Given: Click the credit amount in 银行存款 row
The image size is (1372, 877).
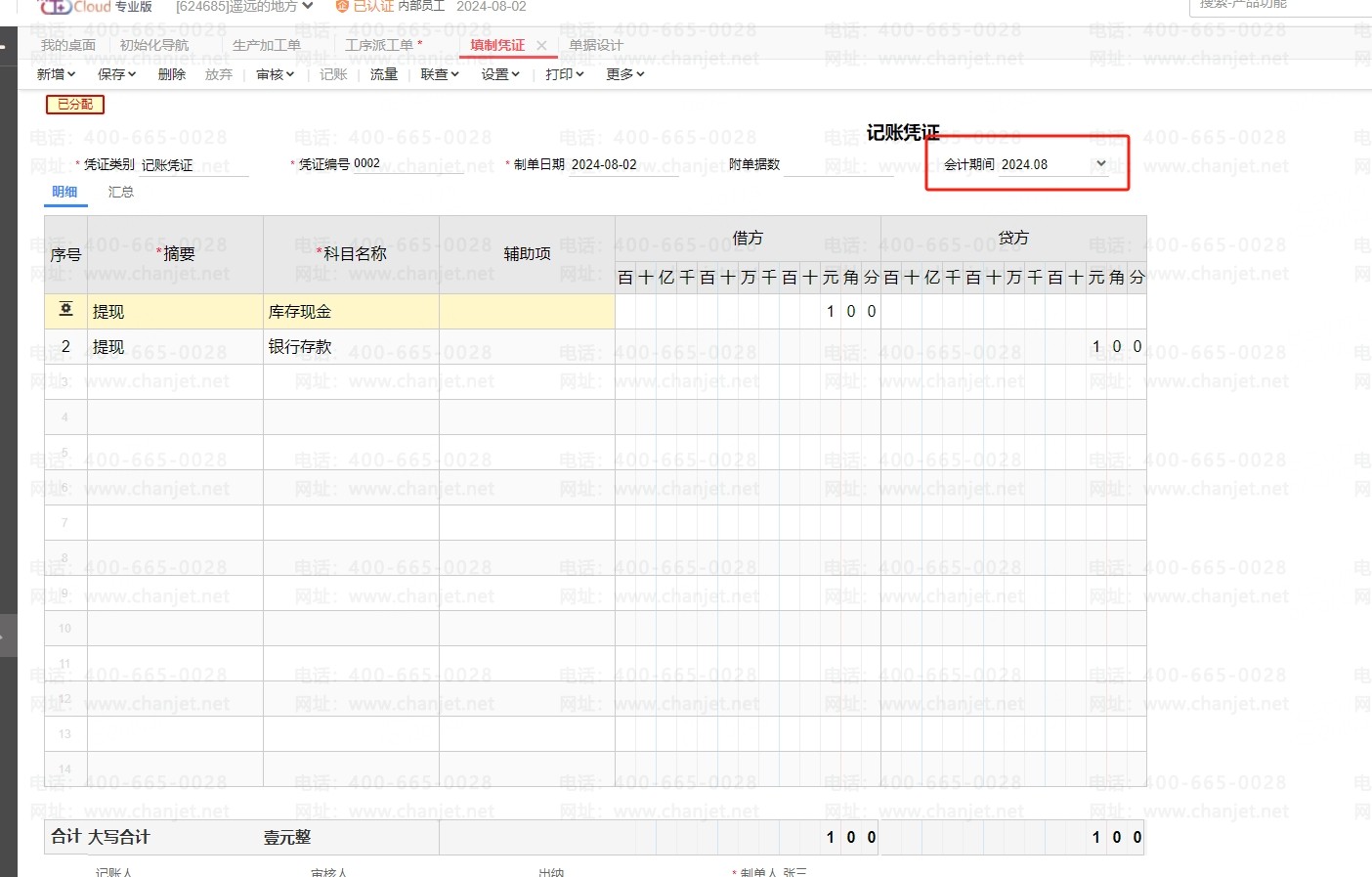Looking at the screenshot, I should click(1013, 347).
